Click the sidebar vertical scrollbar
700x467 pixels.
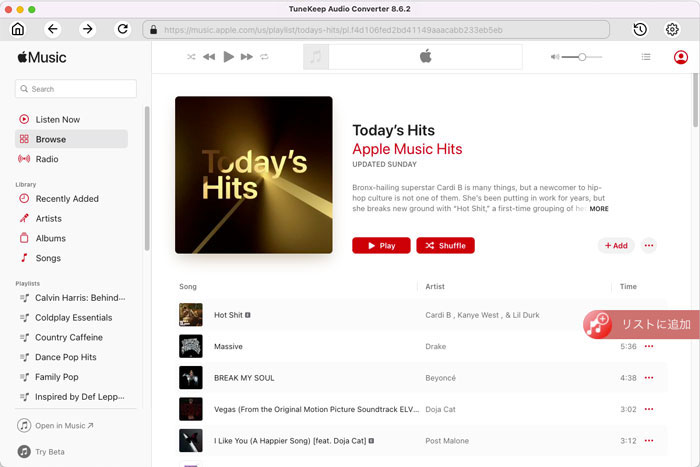tap(147, 179)
